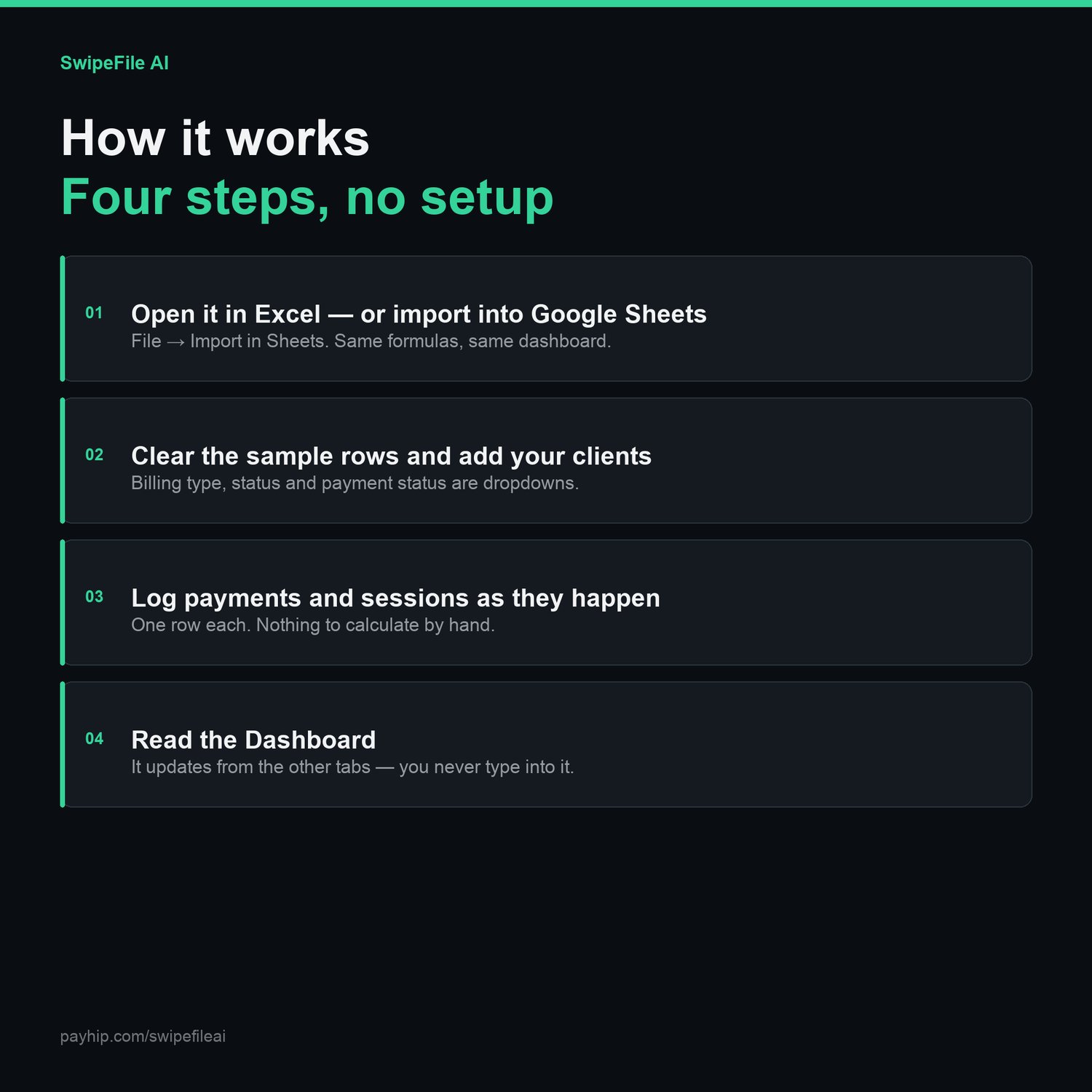
Task: Click the SwipeFile AI brand label
Action: click(114, 63)
